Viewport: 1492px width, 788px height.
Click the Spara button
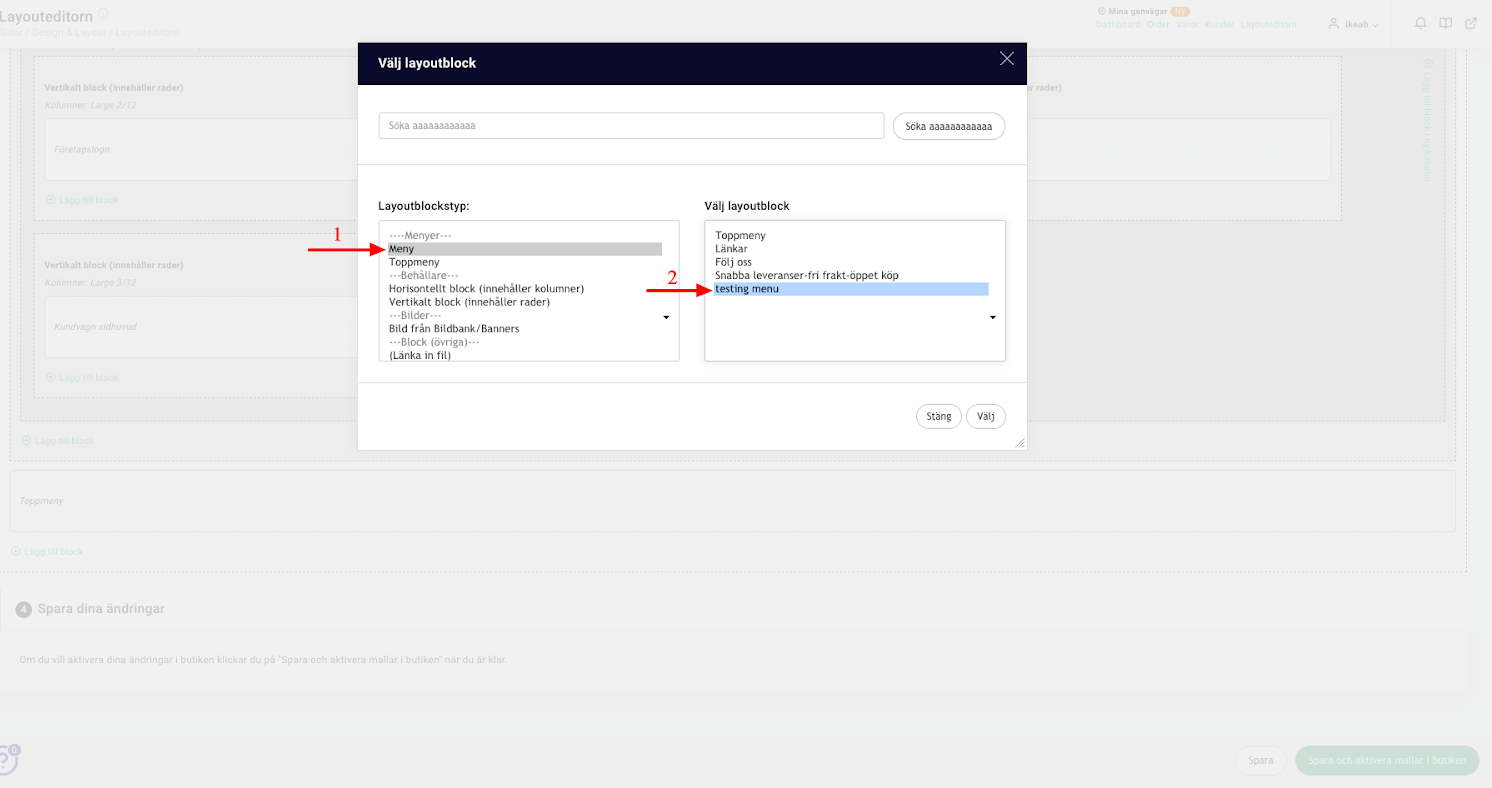click(1261, 760)
